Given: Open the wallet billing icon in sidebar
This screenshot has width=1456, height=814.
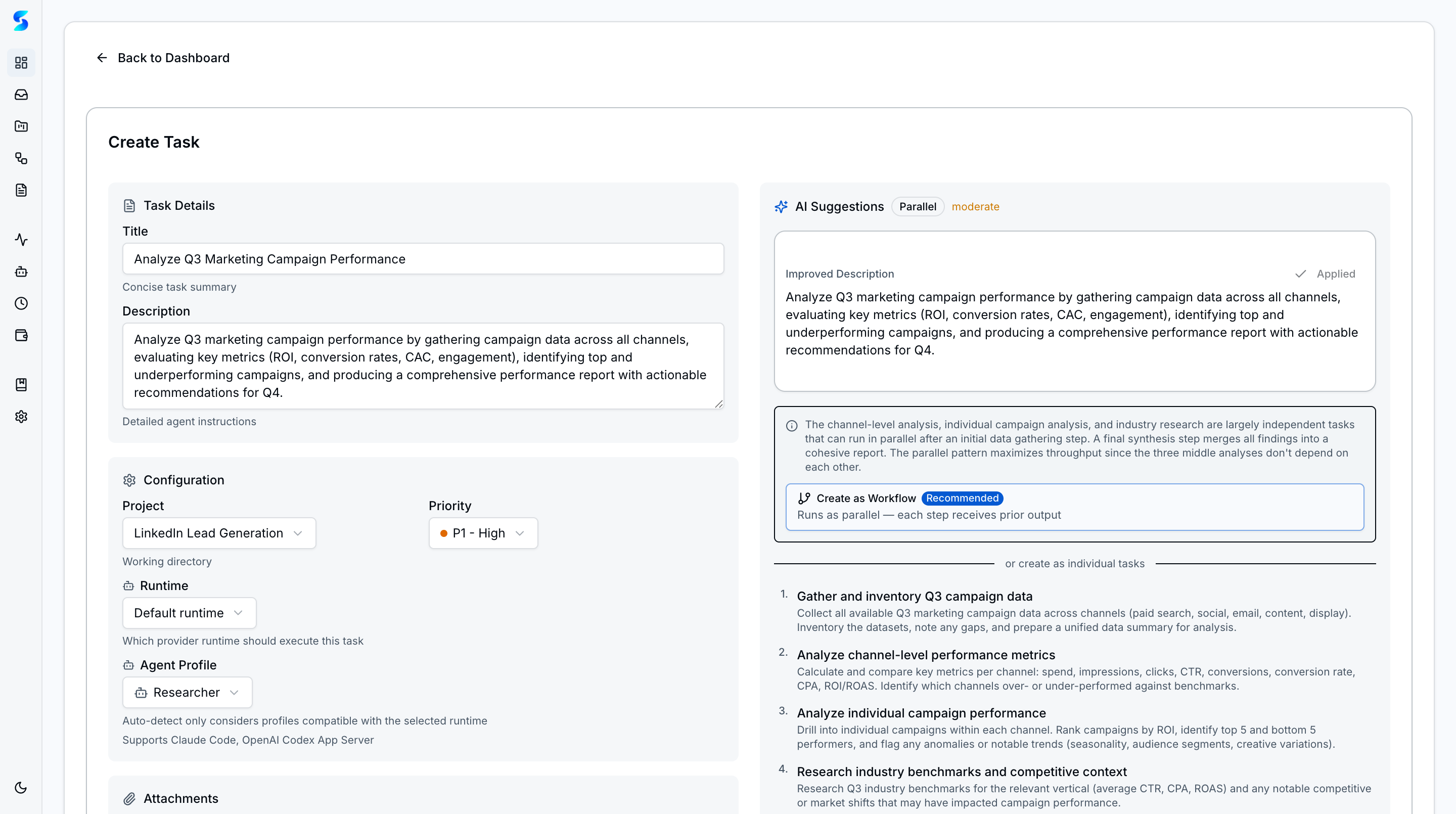Looking at the screenshot, I should click(x=21, y=335).
